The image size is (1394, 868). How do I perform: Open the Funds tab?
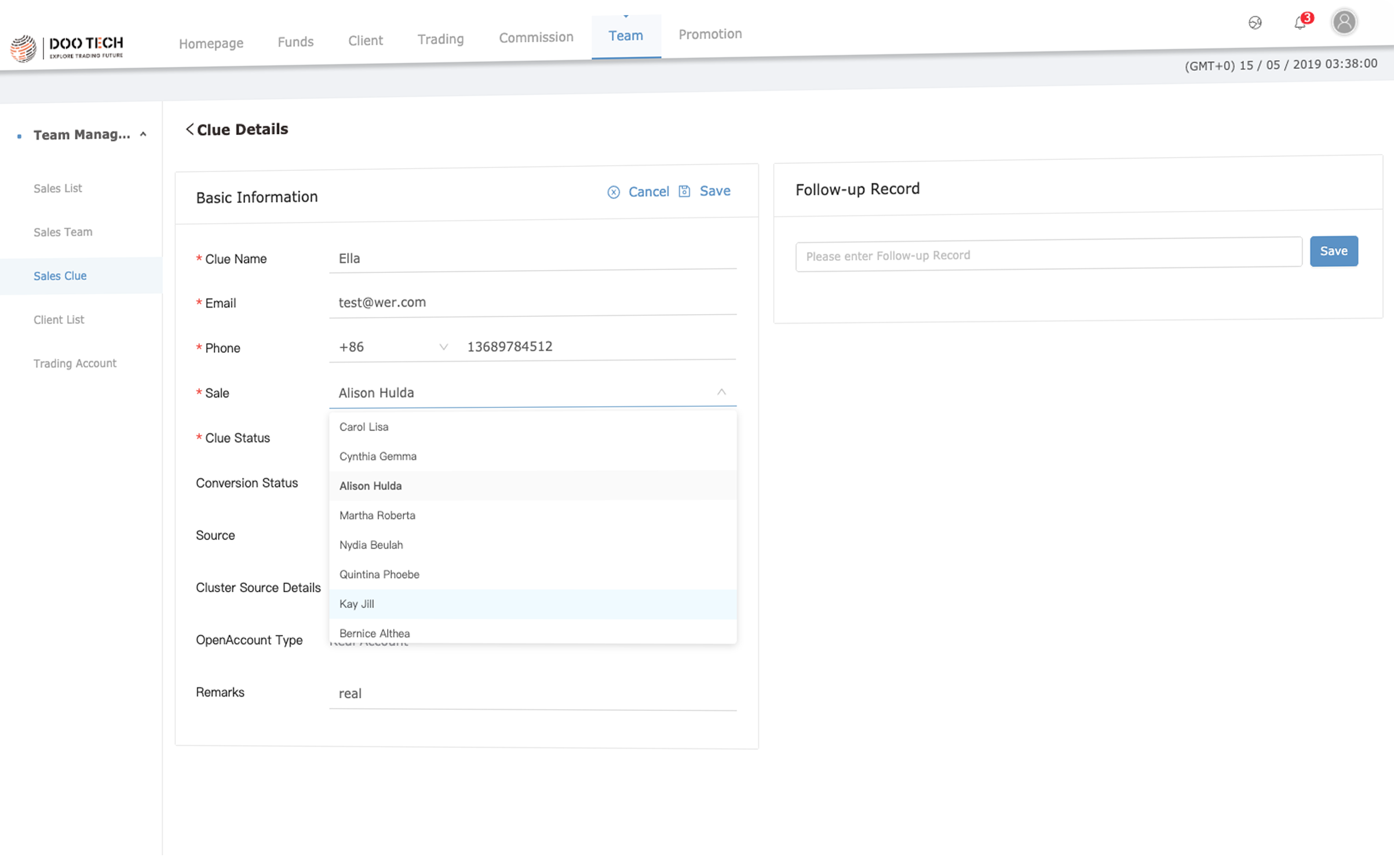click(x=295, y=42)
